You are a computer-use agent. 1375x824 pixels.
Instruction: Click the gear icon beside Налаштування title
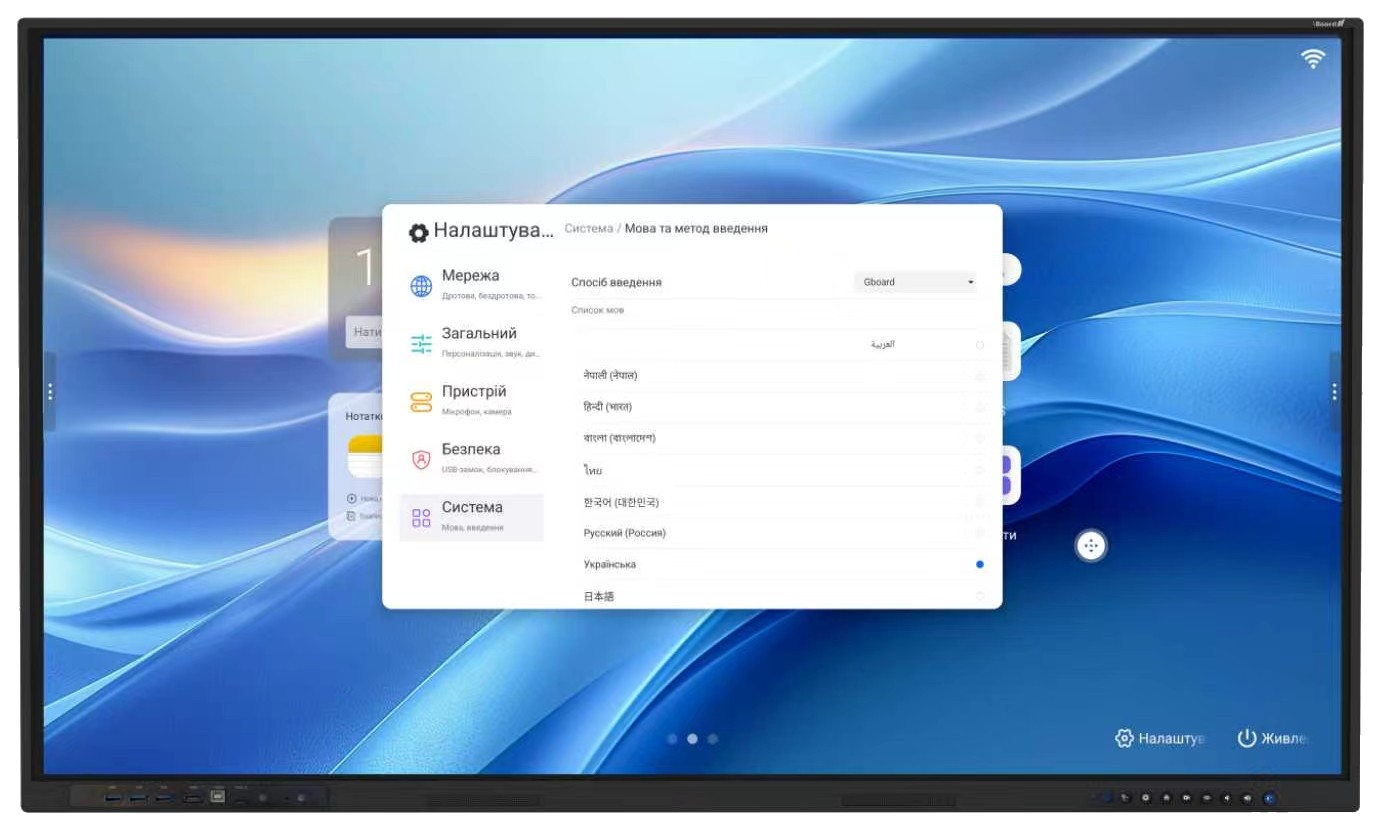click(x=418, y=233)
